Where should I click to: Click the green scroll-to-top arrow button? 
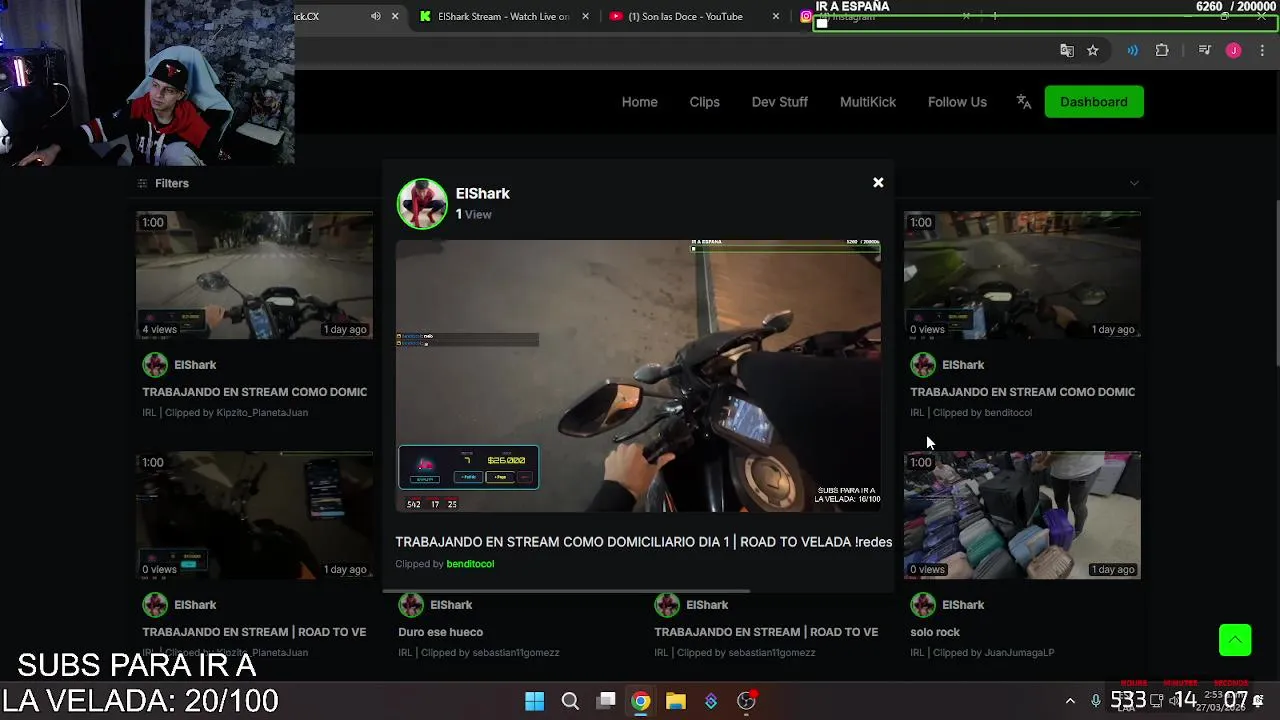[x=1235, y=640]
